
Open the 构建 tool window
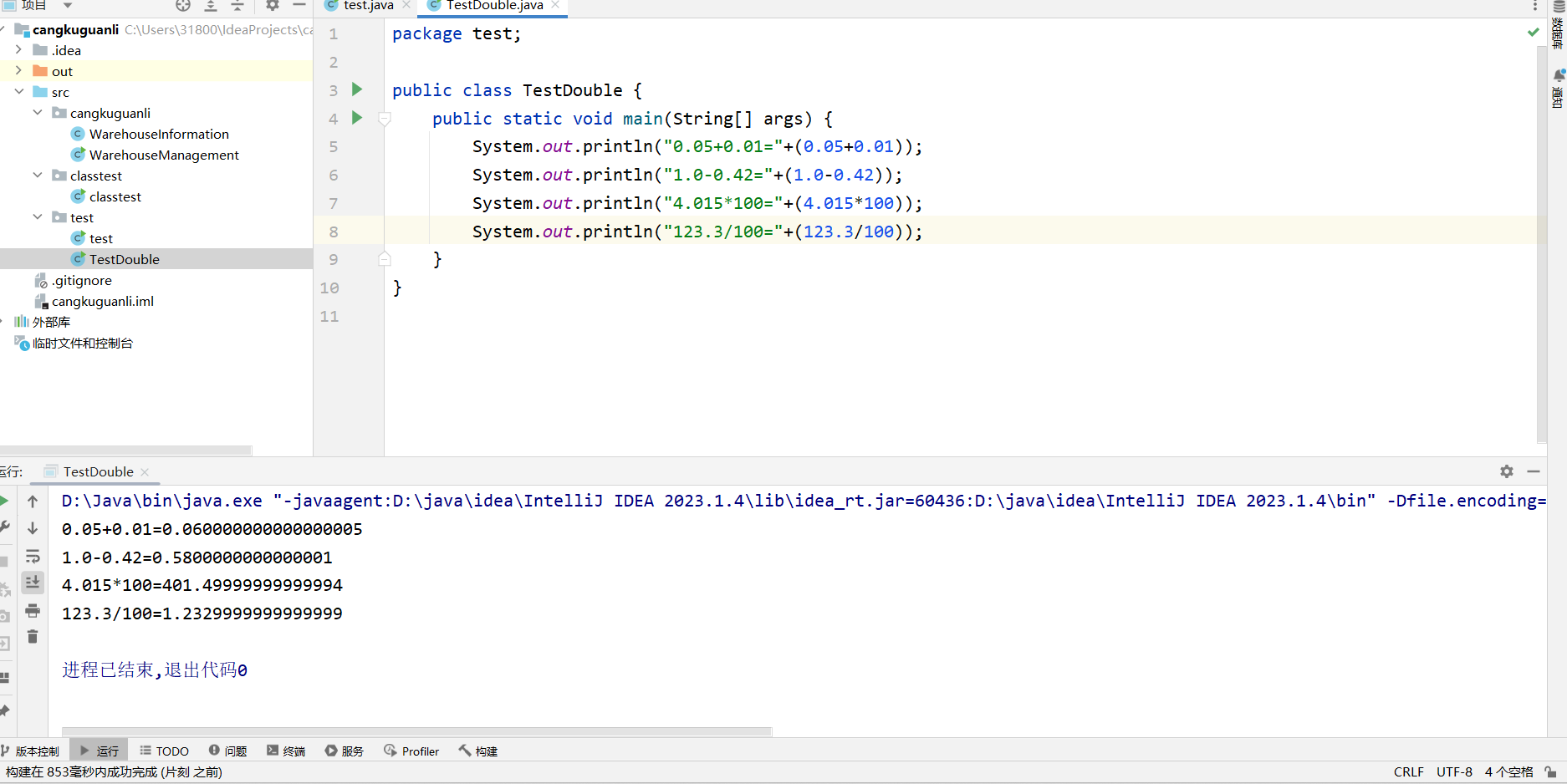478,751
